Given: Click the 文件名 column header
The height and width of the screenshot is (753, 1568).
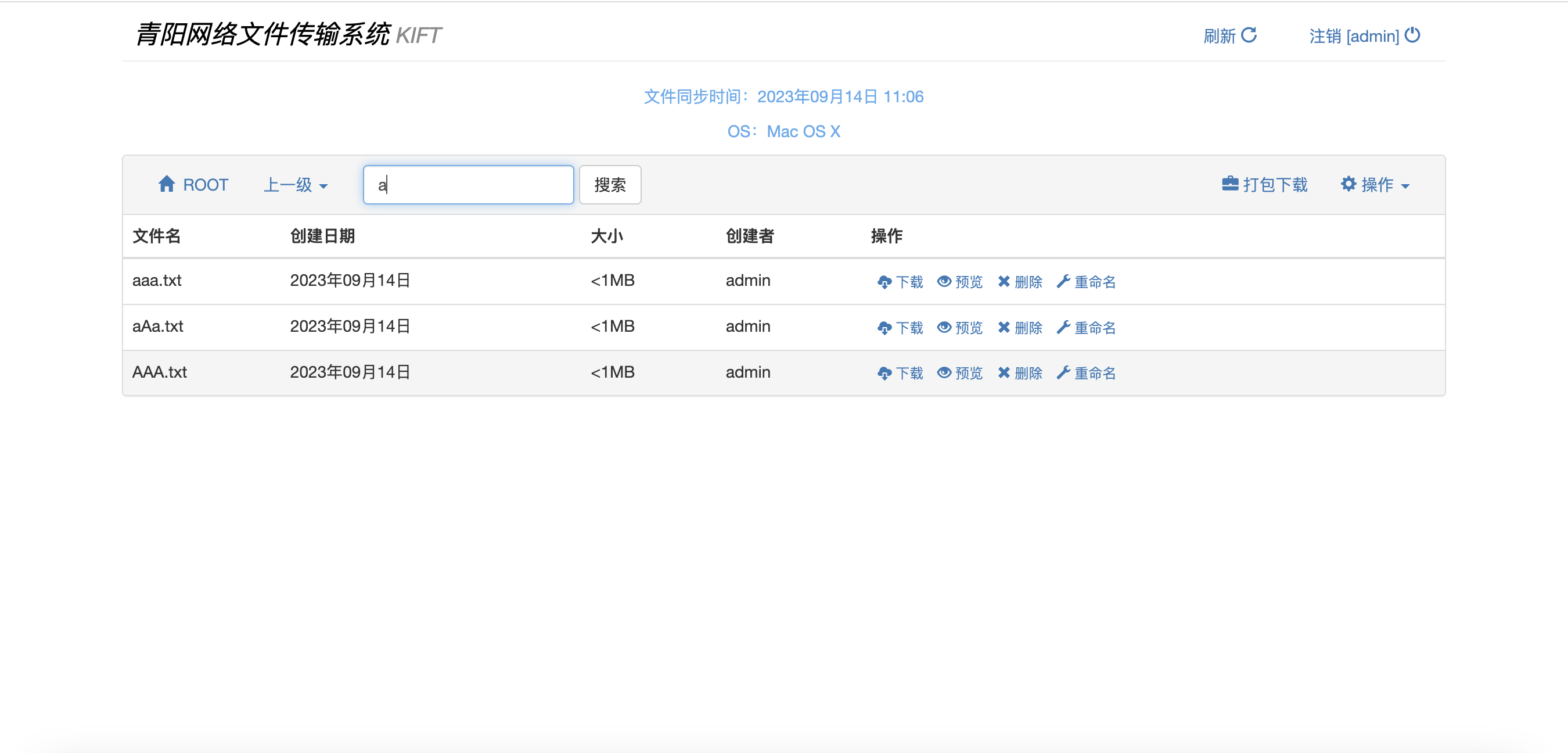Looking at the screenshot, I should [156, 236].
